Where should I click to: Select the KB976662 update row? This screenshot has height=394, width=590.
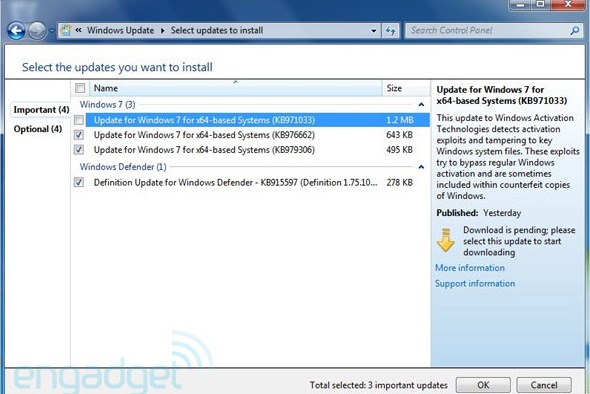pos(257,135)
